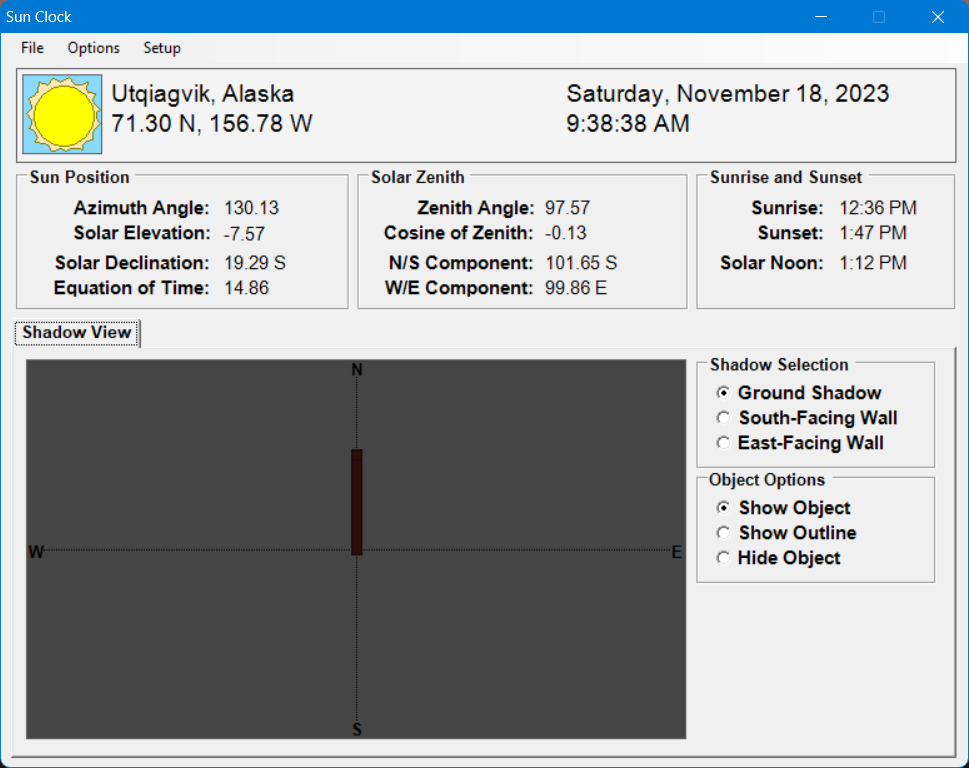This screenshot has height=768, width=969.
Task: Open the File menu
Action: (32, 48)
